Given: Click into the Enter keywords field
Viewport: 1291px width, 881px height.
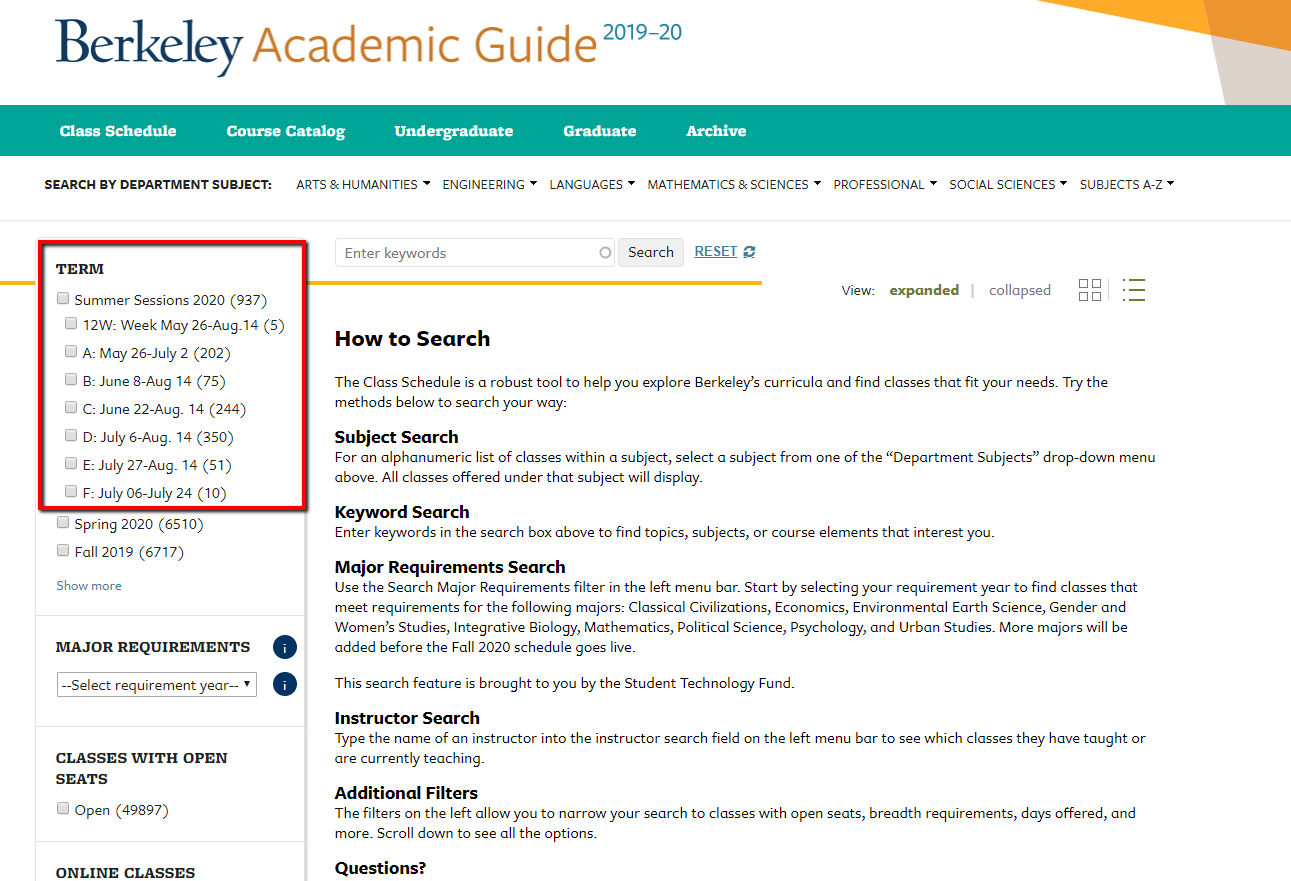Looking at the screenshot, I should pos(474,252).
